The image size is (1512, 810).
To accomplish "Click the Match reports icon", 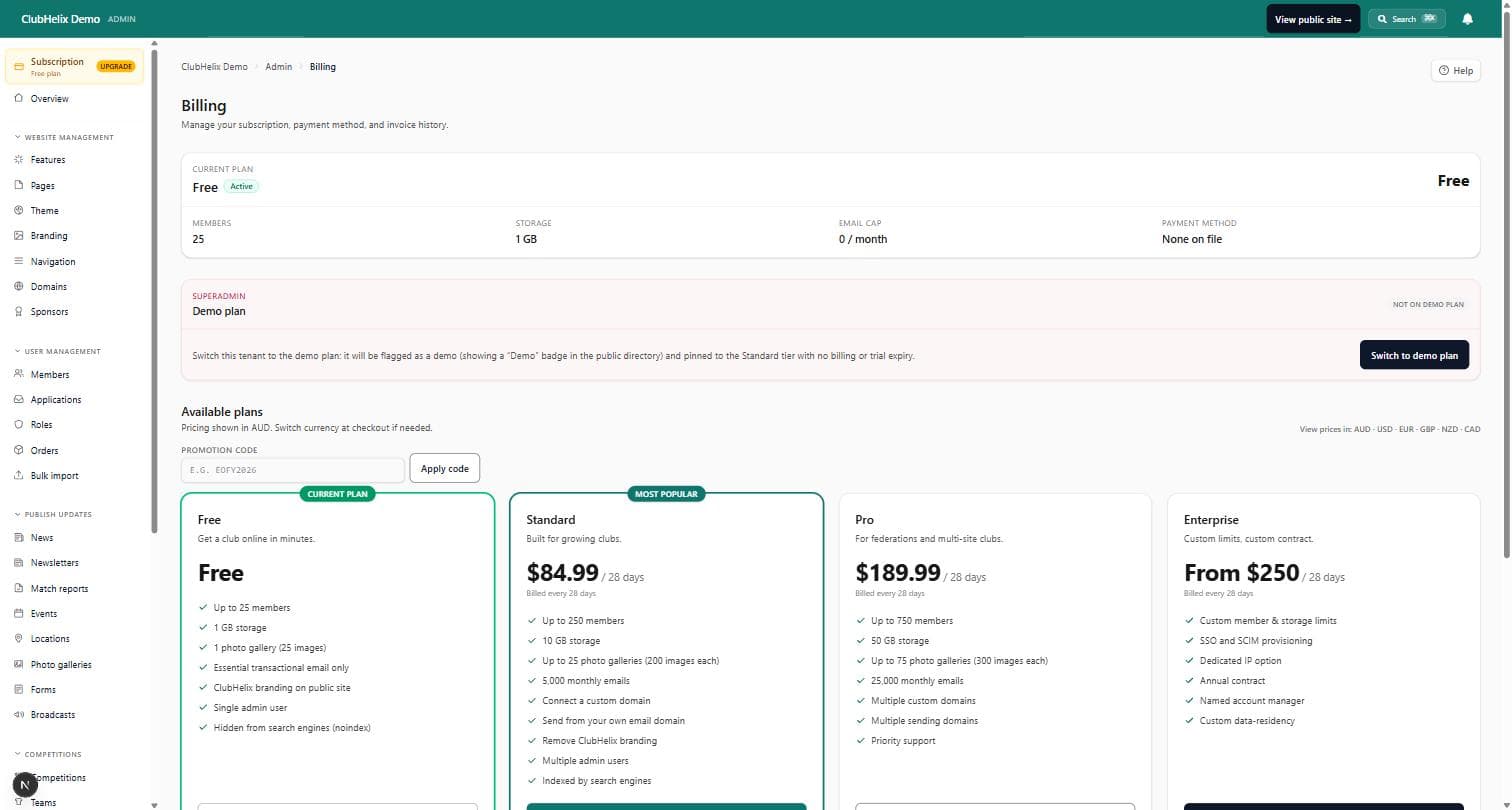I will tap(19, 588).
